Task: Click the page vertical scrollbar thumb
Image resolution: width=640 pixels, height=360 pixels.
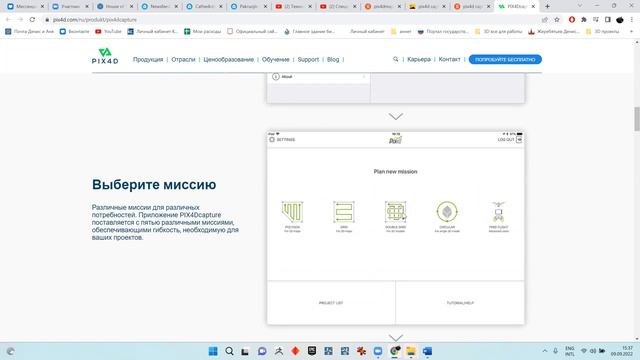Action: (637, 119)
